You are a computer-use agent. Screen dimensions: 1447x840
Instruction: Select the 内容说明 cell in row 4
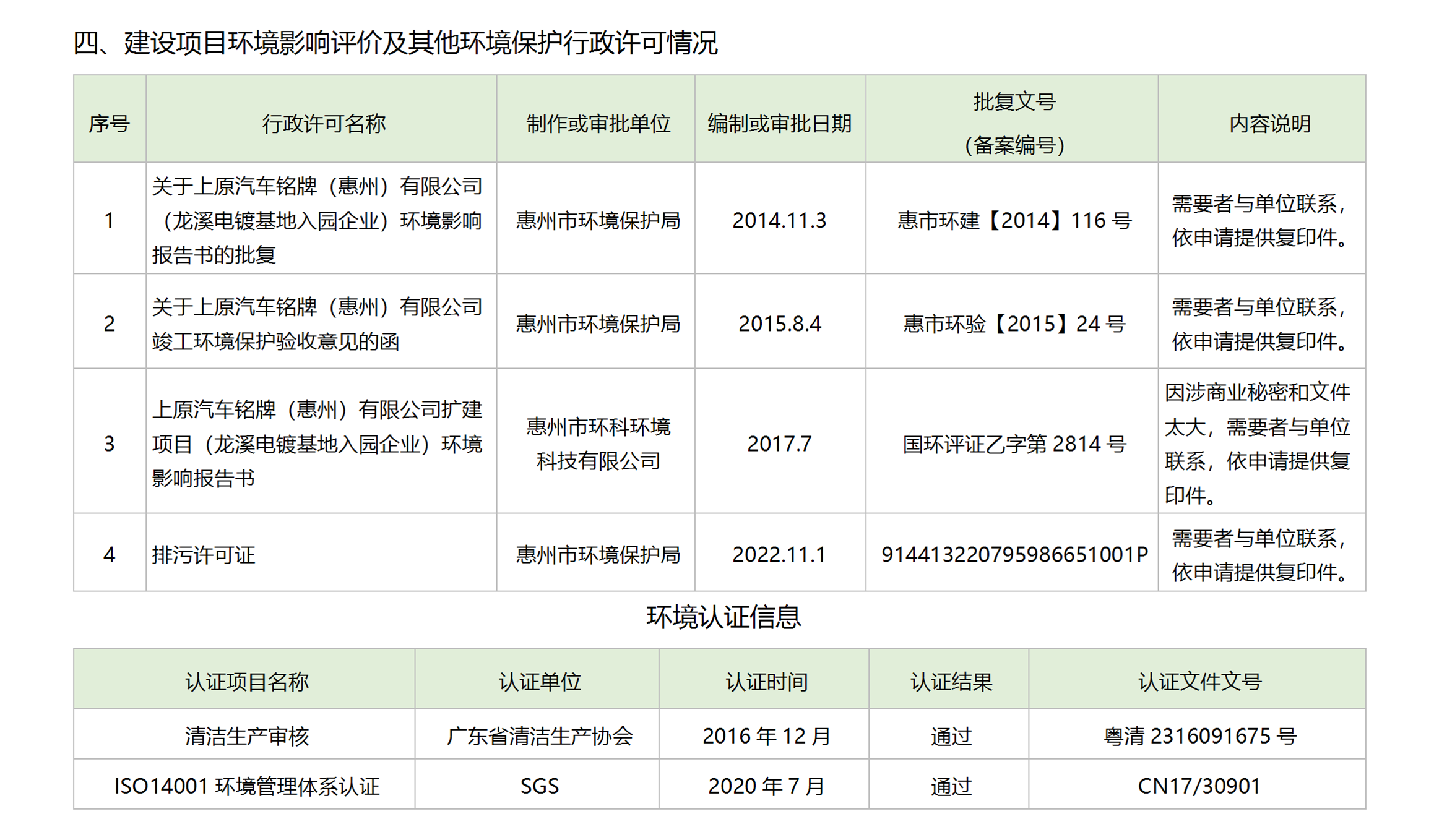coord(1262,552)
